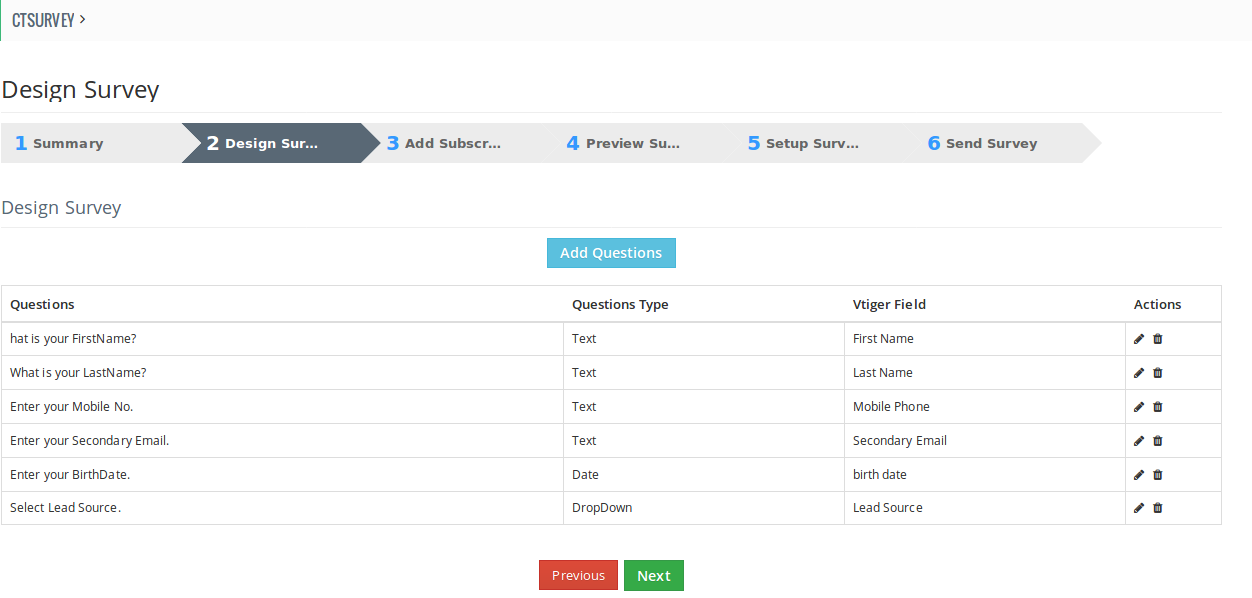The width and height of the screenshot is (1252, 598).
Task: Go back with the Previous button
Action: (x=578, y=575)
